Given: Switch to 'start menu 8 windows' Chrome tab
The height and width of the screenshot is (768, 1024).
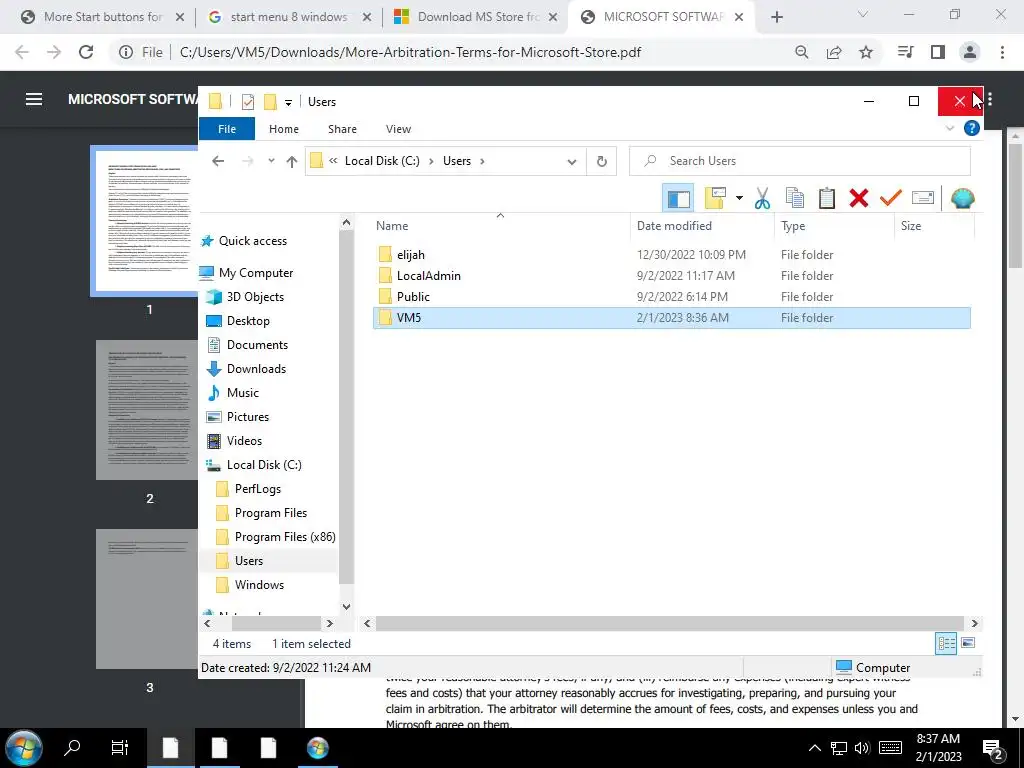Looking at the screenshot, I should click(289, 17).
